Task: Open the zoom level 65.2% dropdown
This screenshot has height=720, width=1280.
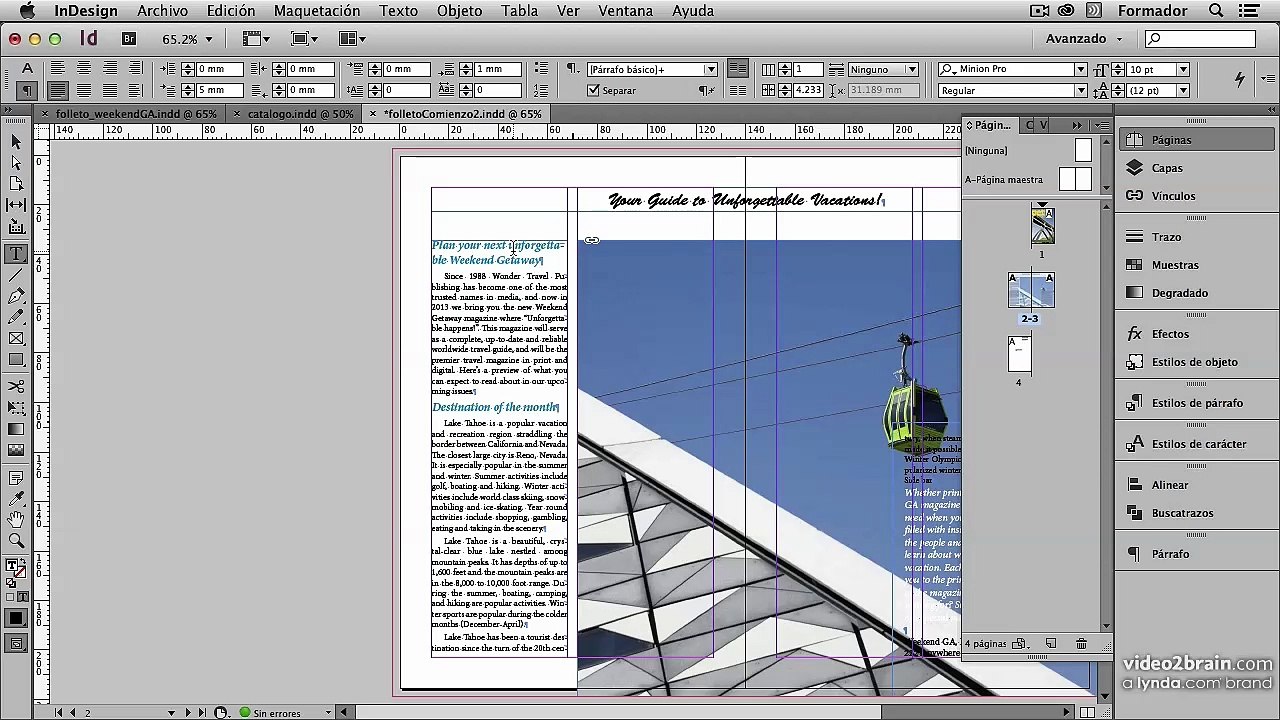Action: point(209,40)
